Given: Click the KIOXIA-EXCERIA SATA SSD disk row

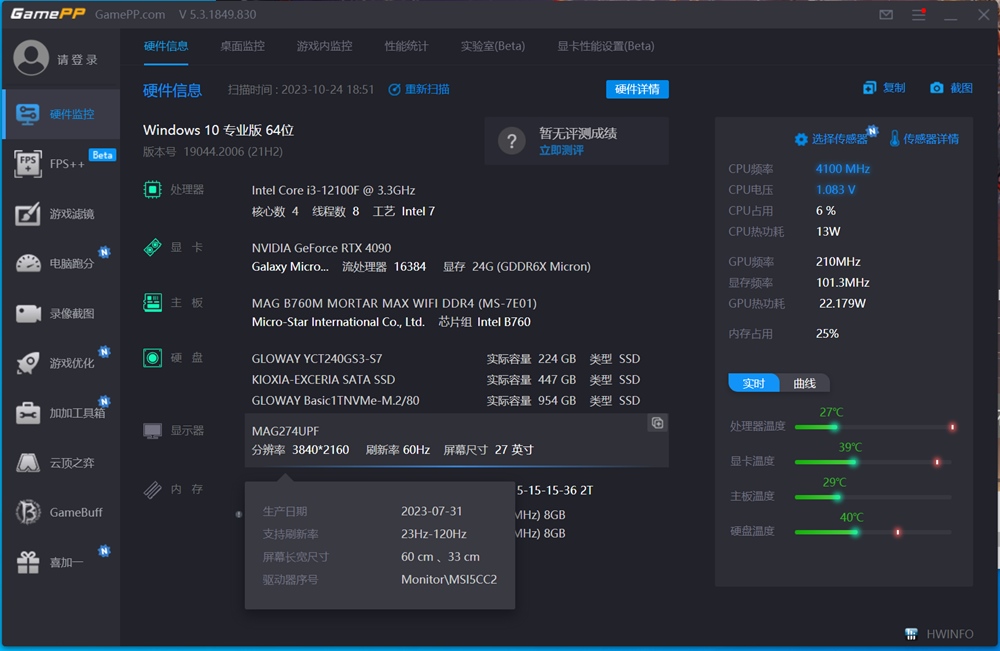Looking at the screenshot, I should click(446, 379).
